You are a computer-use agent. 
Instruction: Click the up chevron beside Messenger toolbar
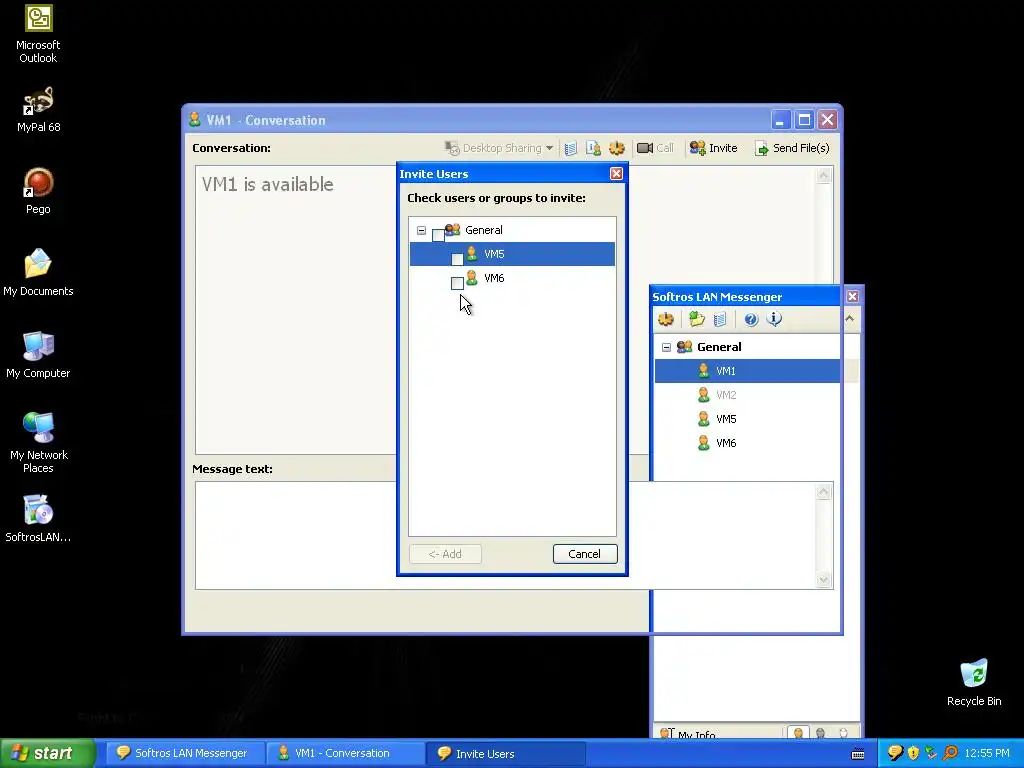point(850,319)
